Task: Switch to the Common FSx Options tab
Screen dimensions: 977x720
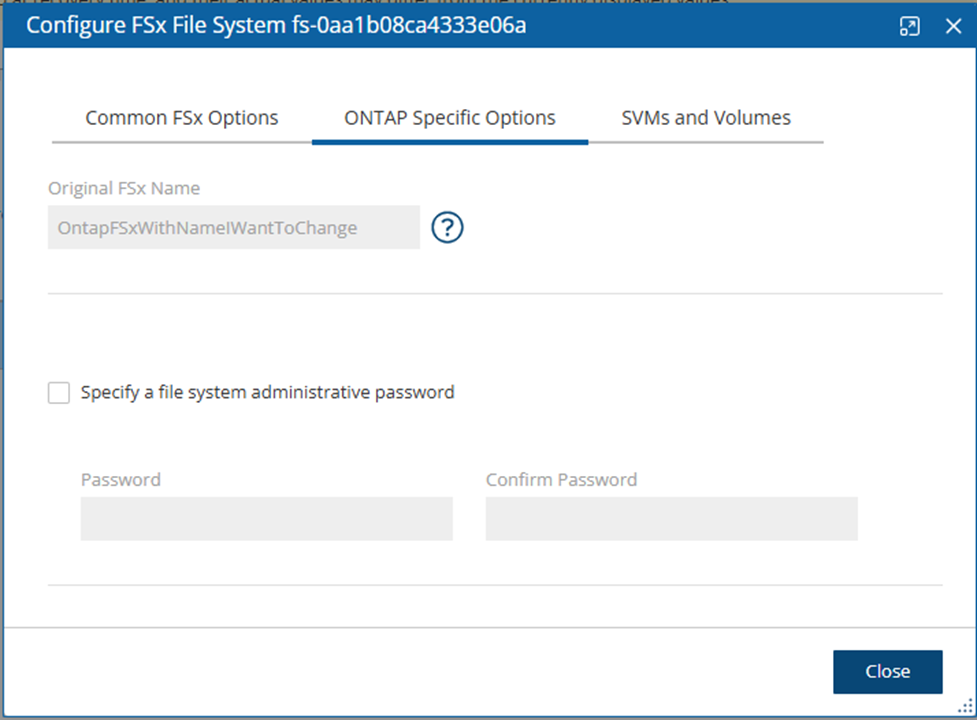Action: click(x=182, y=118)
